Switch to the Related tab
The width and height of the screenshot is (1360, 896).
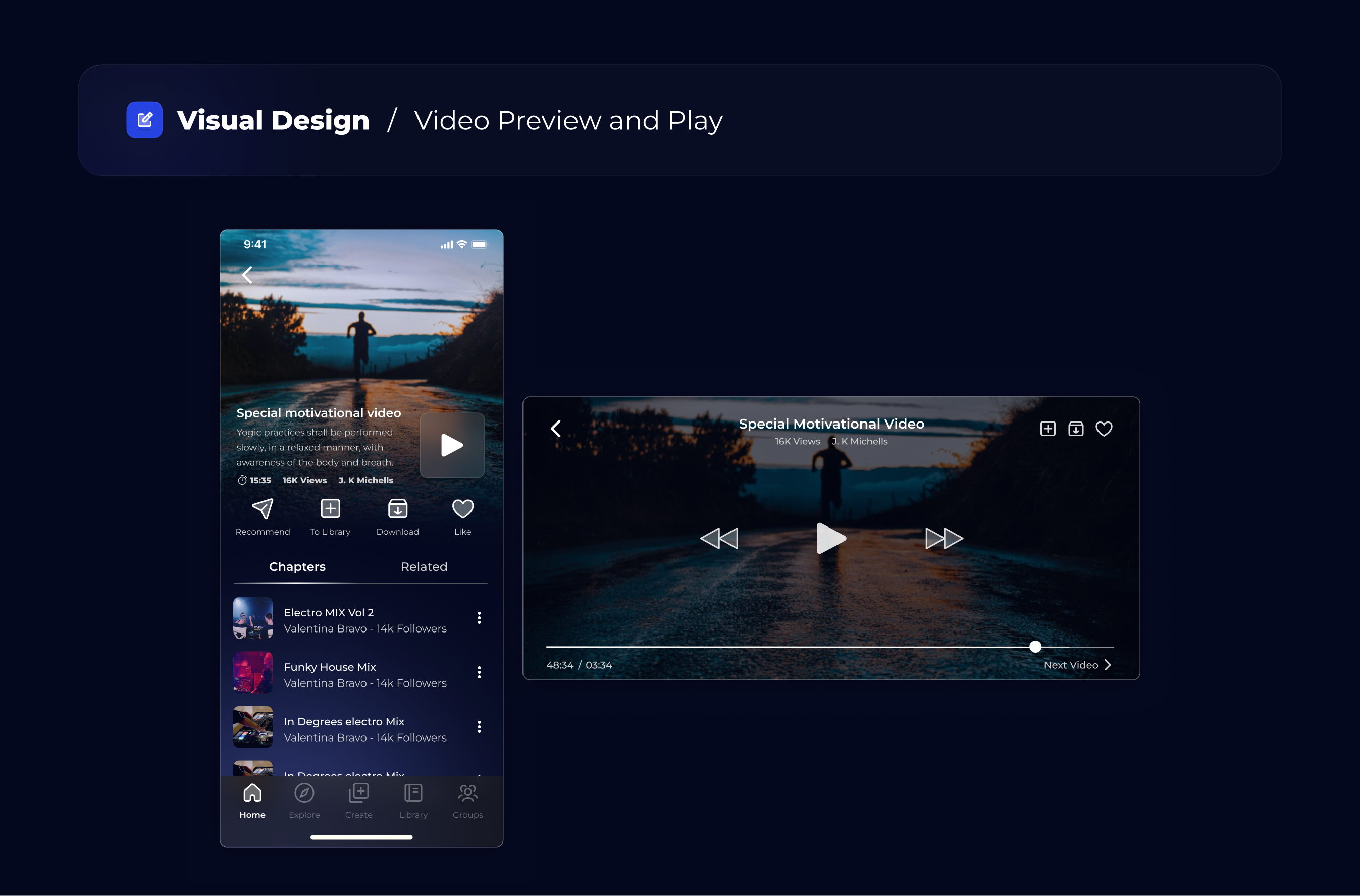424,566
